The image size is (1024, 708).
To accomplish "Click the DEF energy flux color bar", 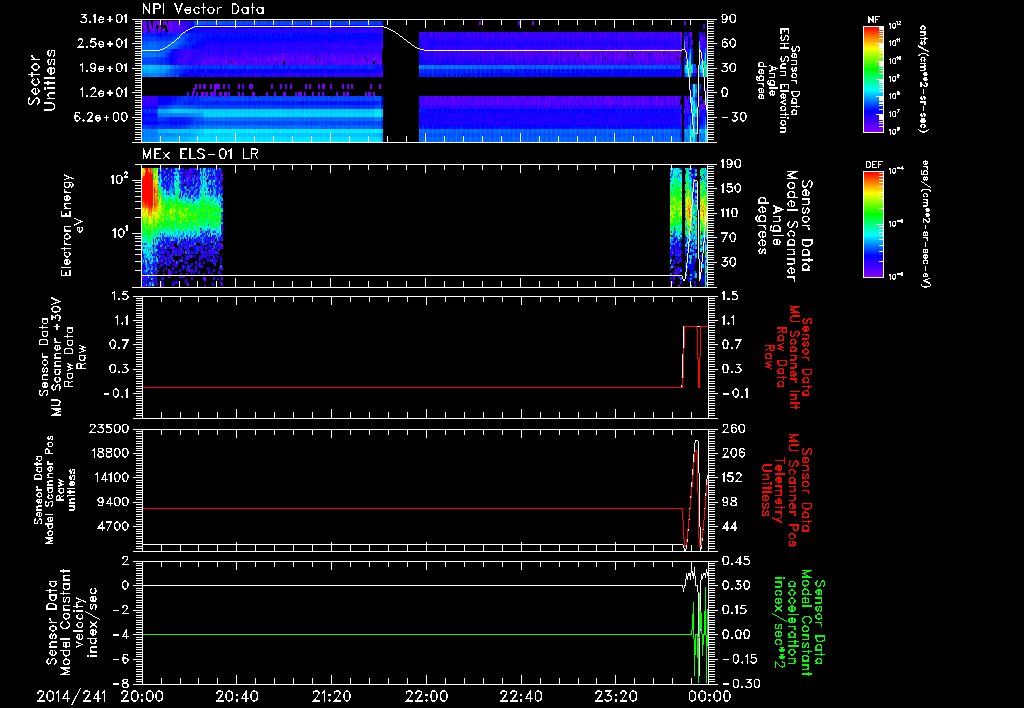I will tap(873, 223).
